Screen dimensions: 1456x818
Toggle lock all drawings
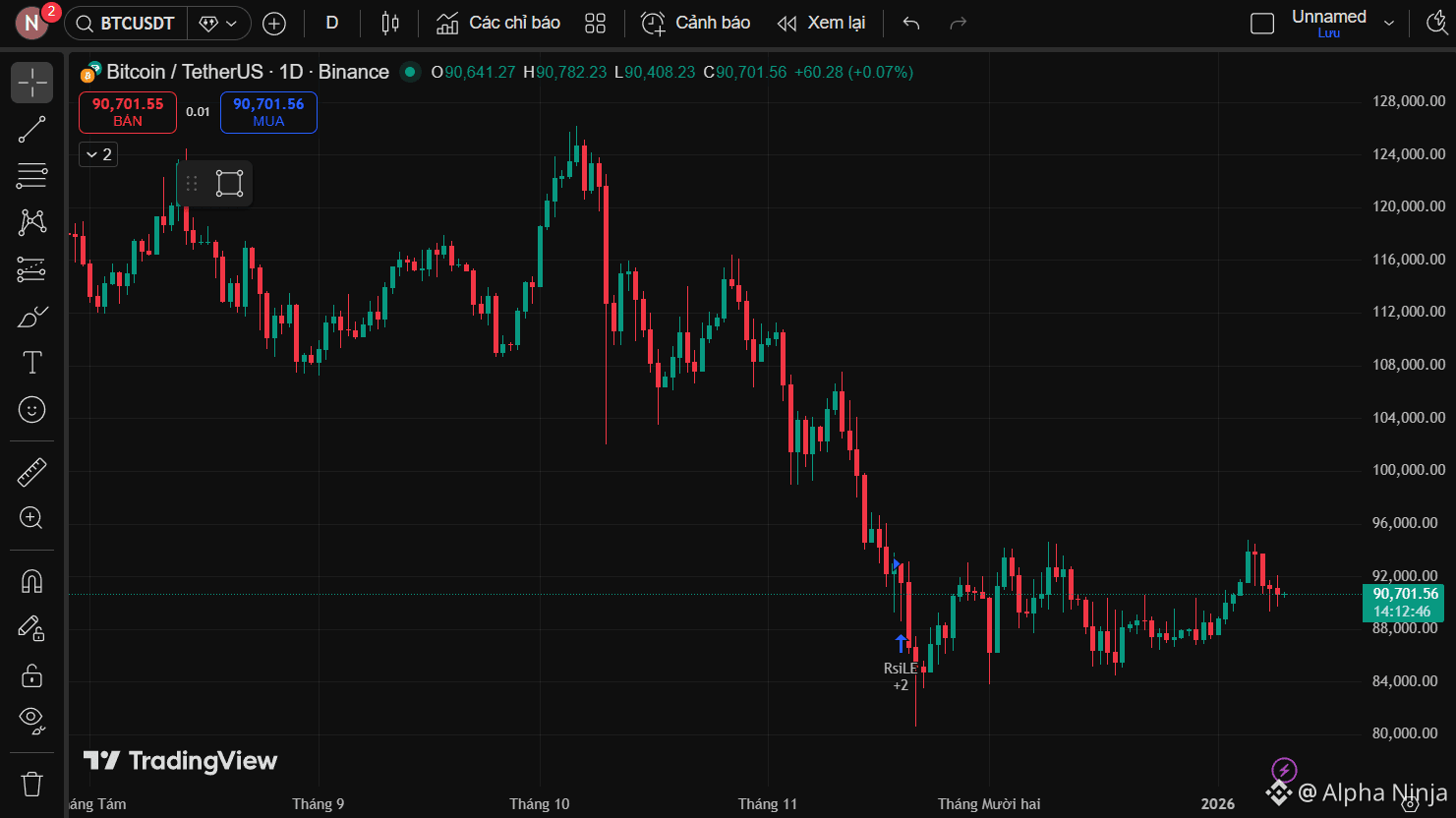(x=31, y=675)
